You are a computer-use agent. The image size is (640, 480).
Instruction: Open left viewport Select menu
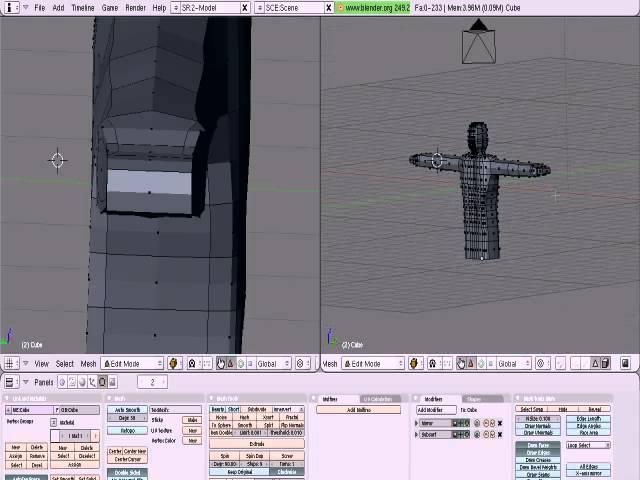tap(64, 364)
